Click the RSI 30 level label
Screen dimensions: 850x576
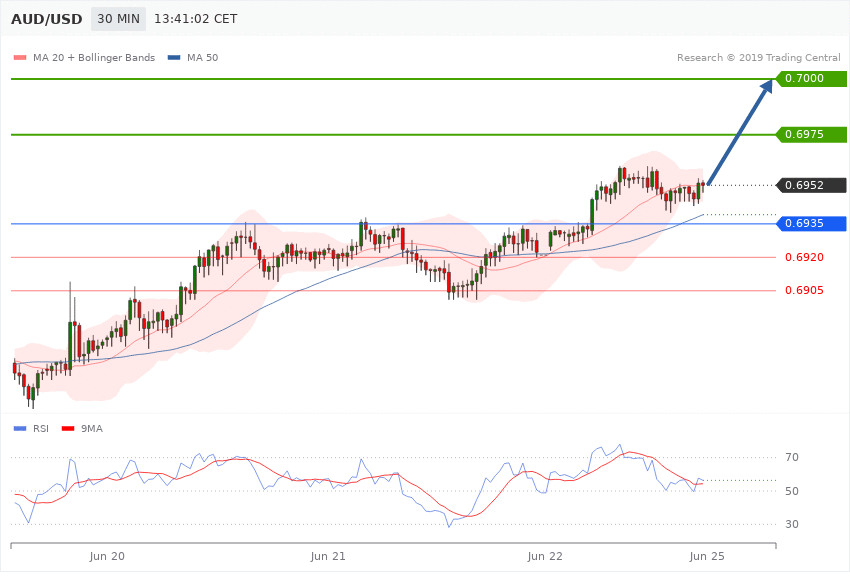pyautogui.click(x=792, y=524)
